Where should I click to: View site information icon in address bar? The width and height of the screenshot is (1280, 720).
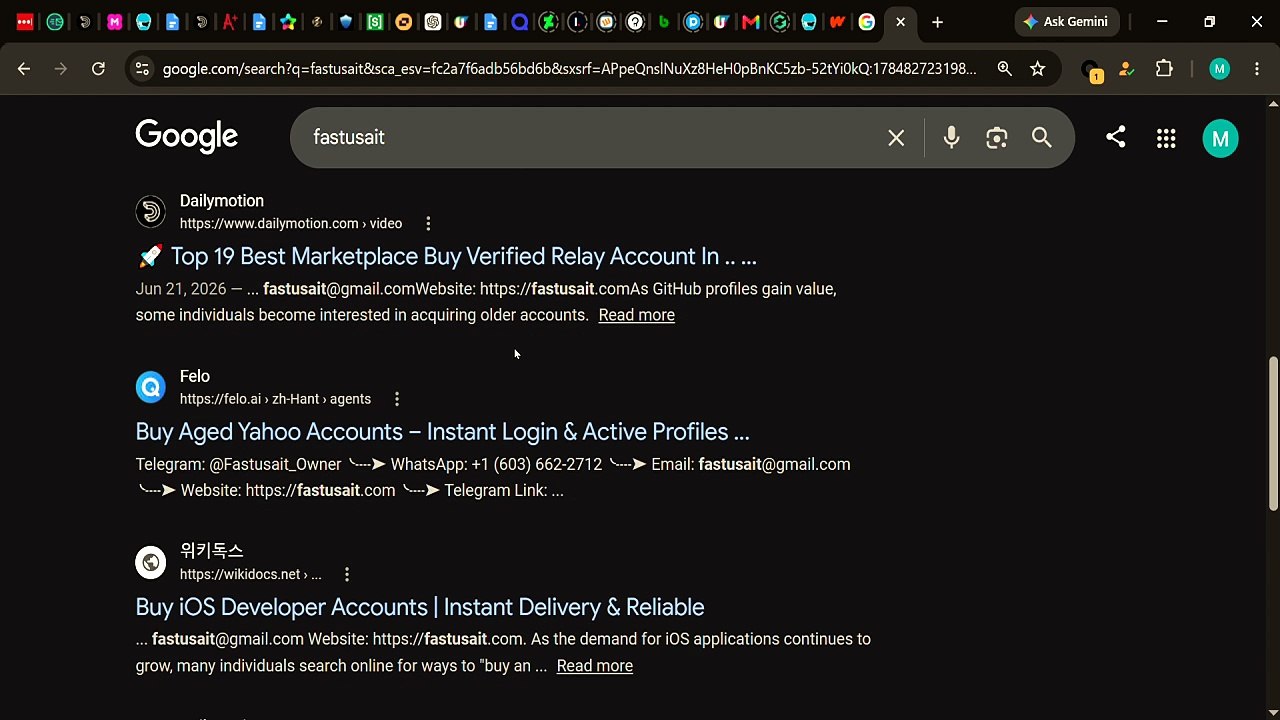click(142, 69)
